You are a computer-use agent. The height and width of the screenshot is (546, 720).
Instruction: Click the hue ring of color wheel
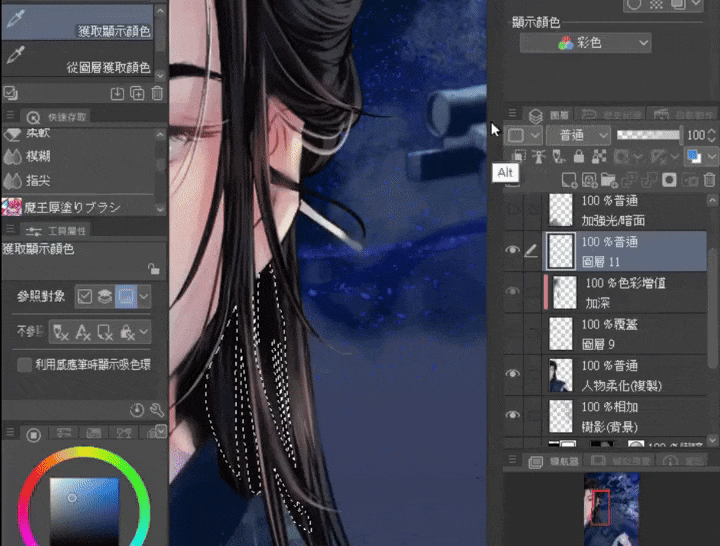coord(84,452)
